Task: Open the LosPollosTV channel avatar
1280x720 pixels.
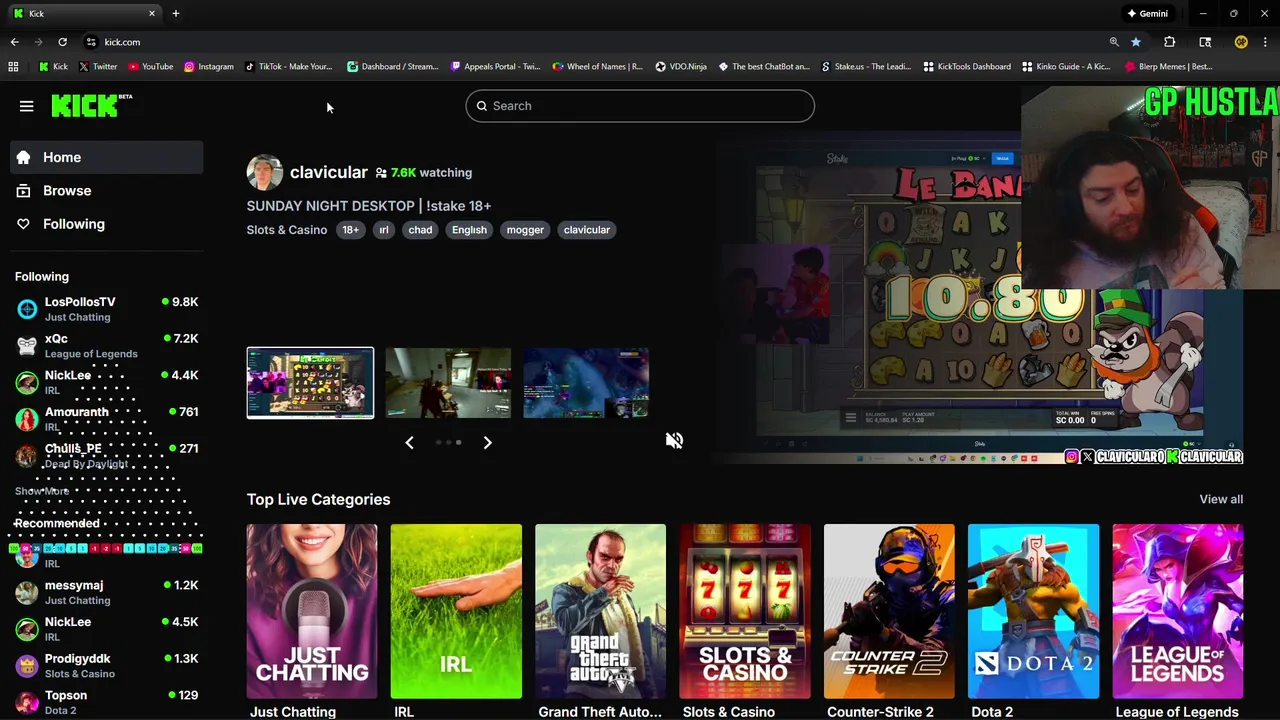Action: pyautogui.click(x=27, y=309)
